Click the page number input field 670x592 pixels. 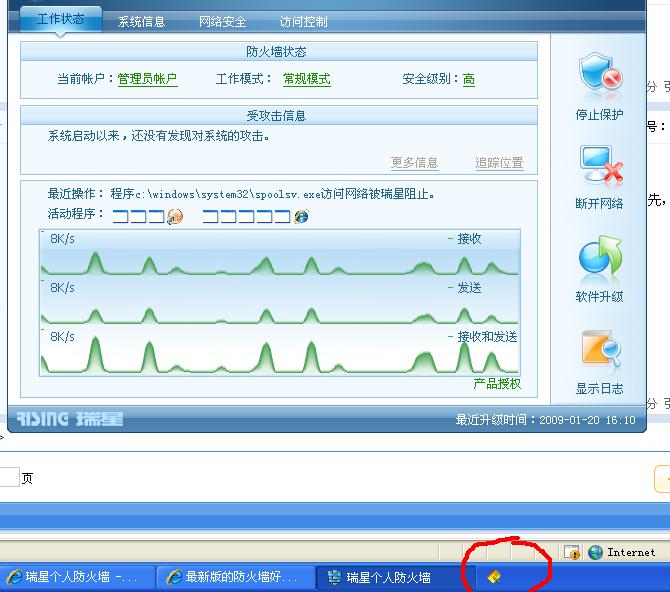coord(9,477)
